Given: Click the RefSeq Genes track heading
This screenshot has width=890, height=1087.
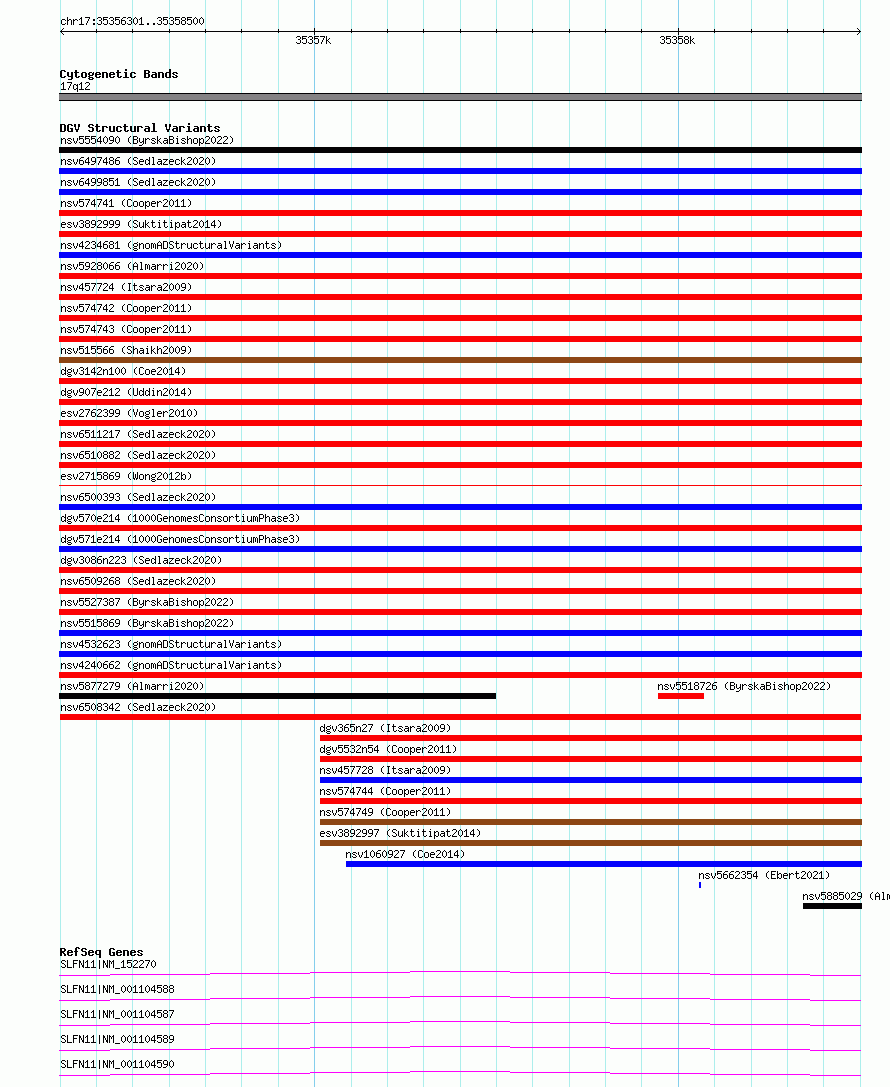Looking at the screenshot, I should click(x=101, y=953).
